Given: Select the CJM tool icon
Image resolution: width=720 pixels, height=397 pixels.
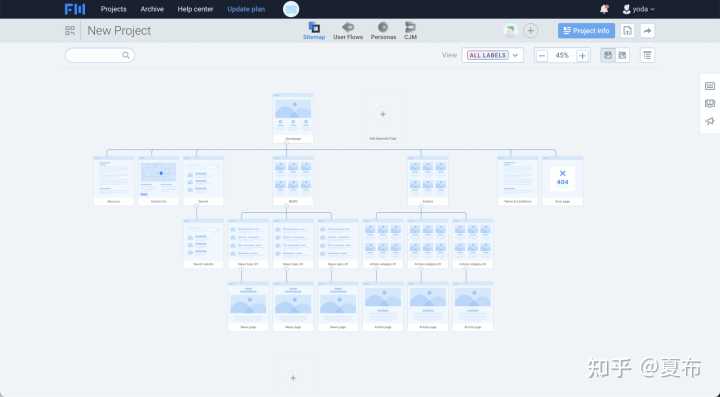Looking at the screenshot, I should (410, 31).
